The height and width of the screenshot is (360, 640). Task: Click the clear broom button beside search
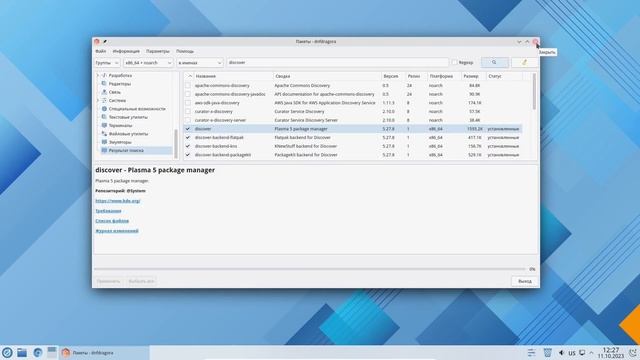(524, 62)
